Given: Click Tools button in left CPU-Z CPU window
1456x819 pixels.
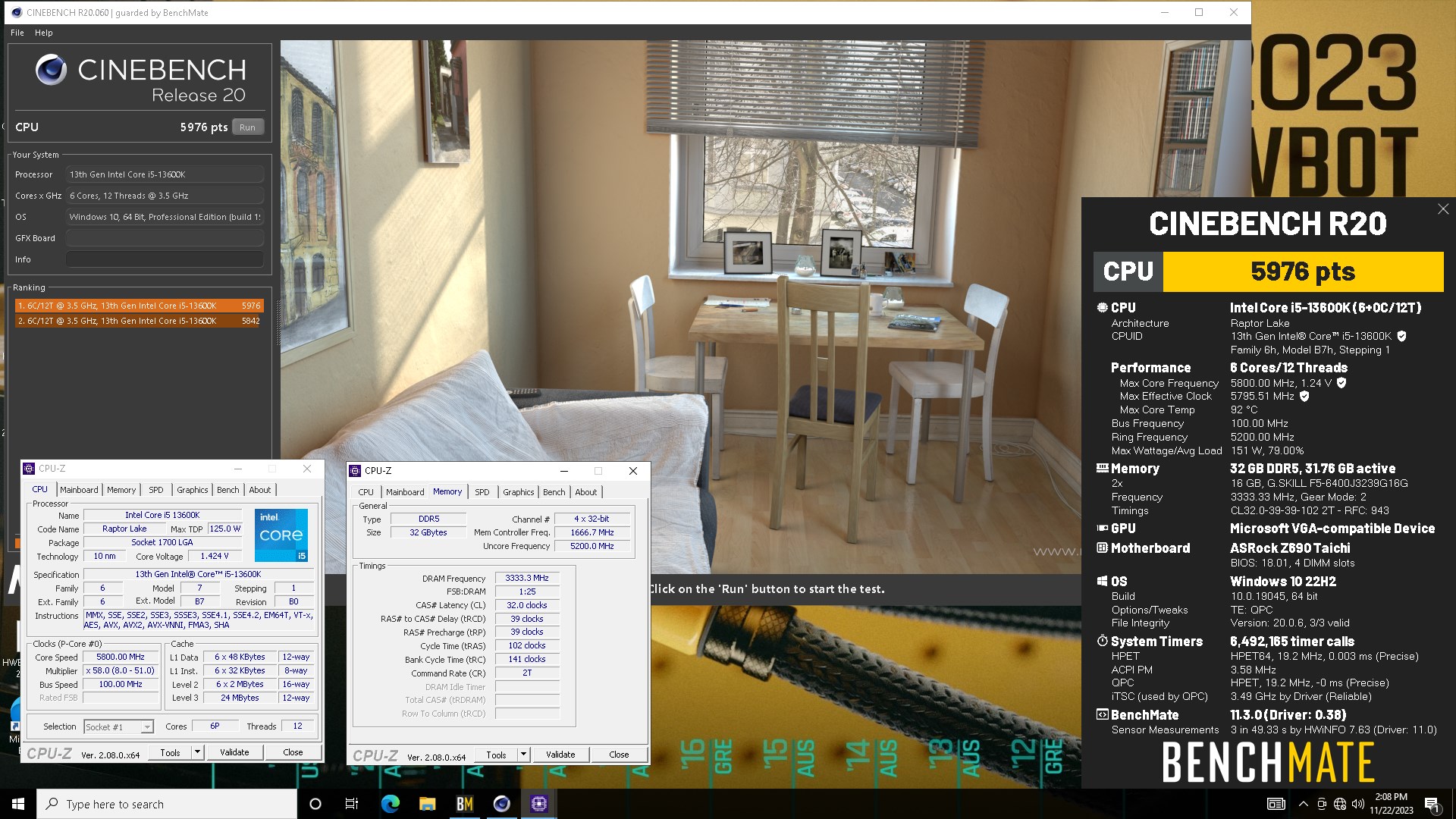Looking at the screenshot, I should pyautogui.click(x=170, y=752).
